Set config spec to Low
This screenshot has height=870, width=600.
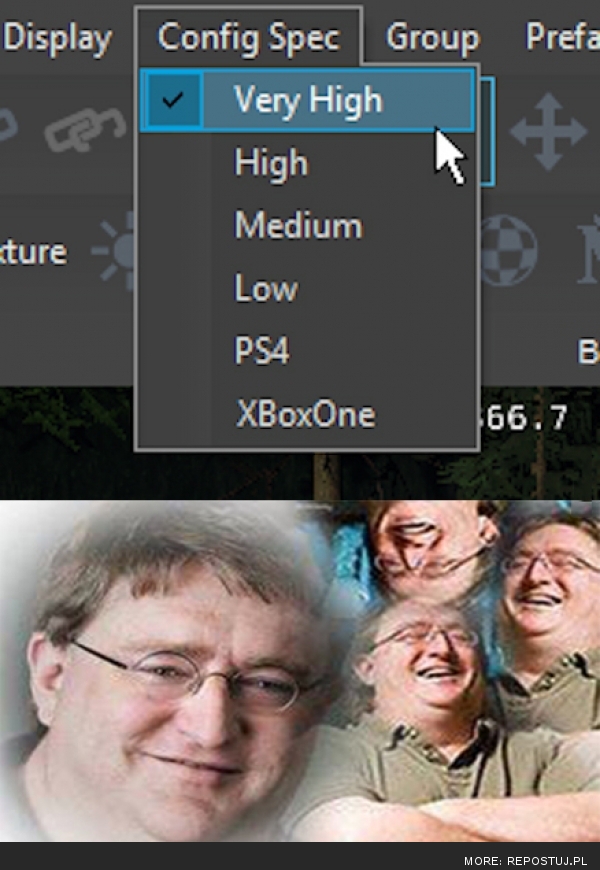[x=266, y=289]
